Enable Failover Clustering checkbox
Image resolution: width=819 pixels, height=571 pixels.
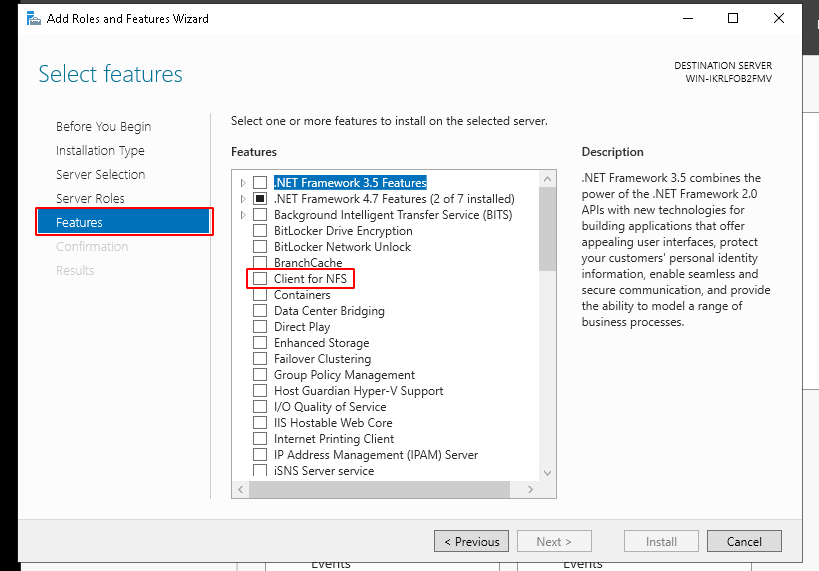[260, 359]
